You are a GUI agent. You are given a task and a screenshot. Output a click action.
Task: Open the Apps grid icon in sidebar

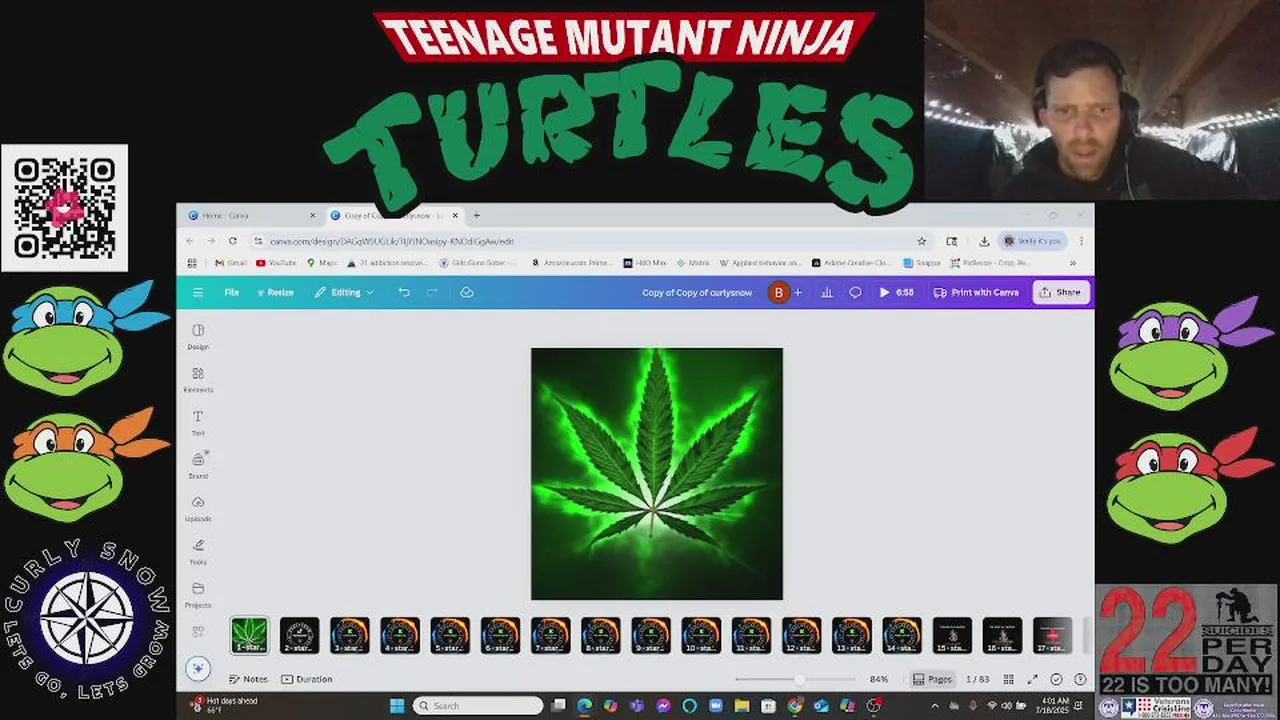pos(198,631)
